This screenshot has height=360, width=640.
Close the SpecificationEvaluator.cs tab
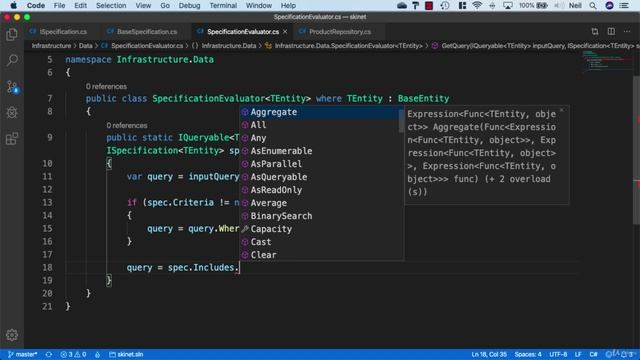[x=285, y=31]
